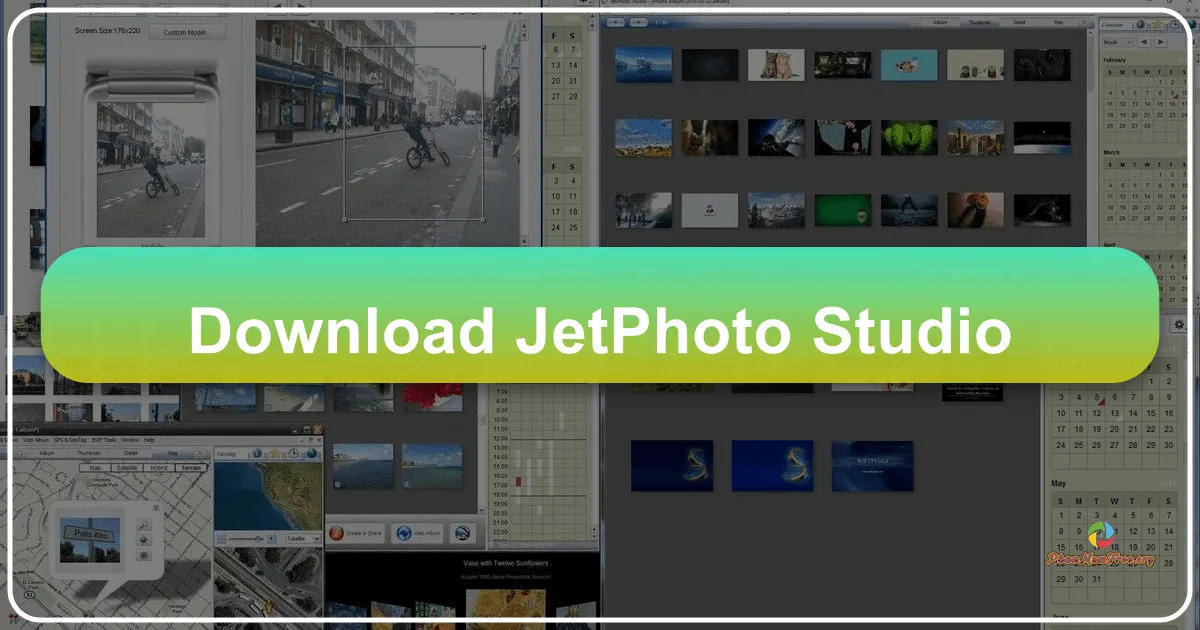Click the Custom Model button
The image size is (1200, 630).
point(186,31)
